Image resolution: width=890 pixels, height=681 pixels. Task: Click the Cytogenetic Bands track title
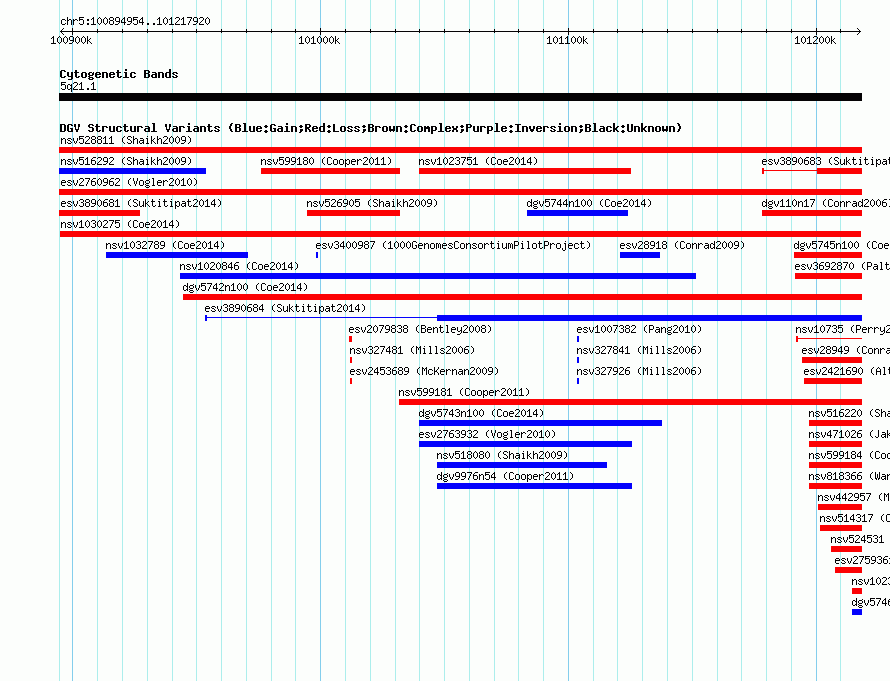(x=119, y=74)
